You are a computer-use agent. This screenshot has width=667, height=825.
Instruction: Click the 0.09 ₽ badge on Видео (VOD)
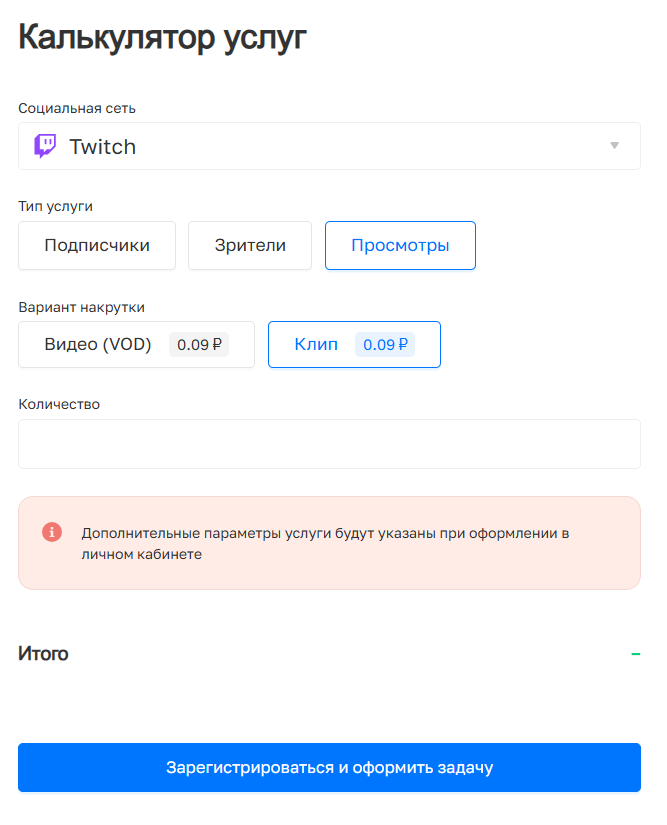coord(199,345)
